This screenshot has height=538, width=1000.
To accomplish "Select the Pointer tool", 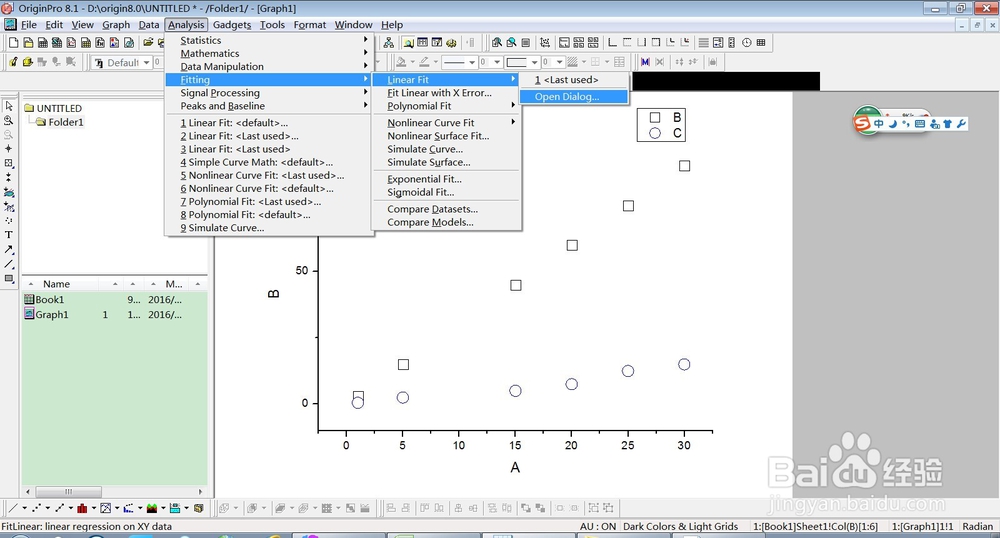I will pyautogui.click(x=8, y=106).
